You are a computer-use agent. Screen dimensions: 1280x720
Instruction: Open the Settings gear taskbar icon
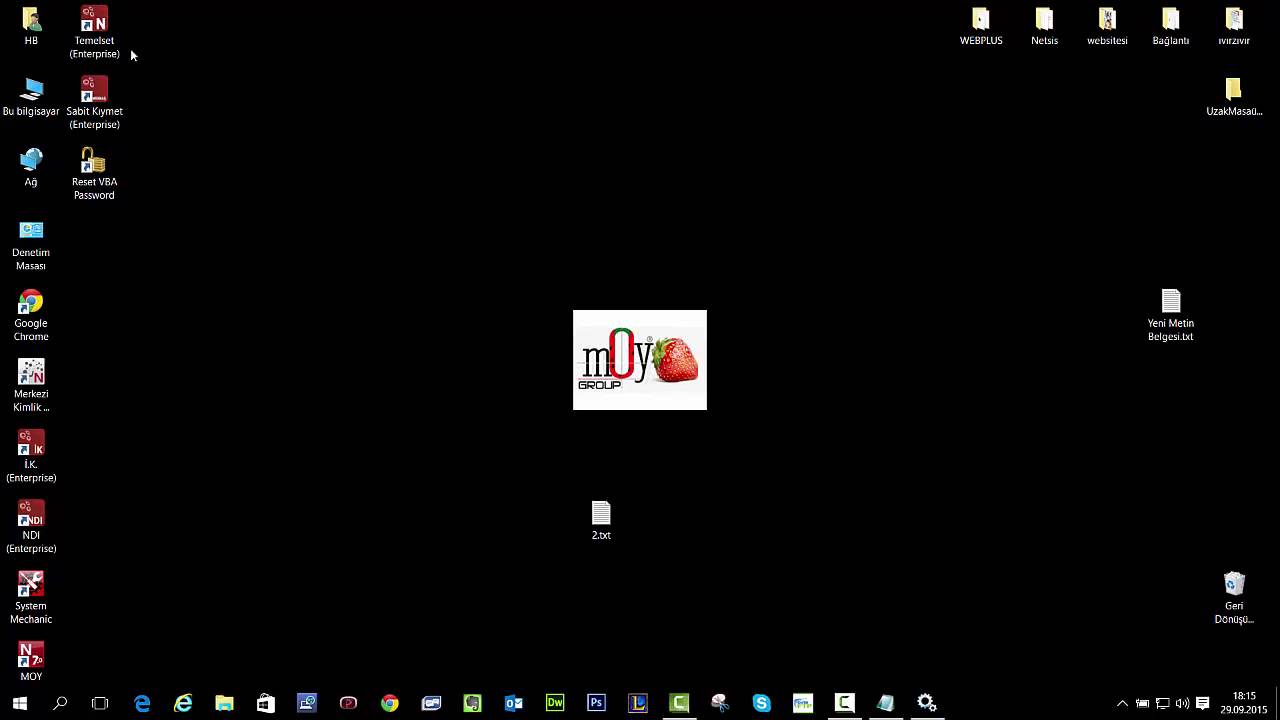(x=927, y=703)
